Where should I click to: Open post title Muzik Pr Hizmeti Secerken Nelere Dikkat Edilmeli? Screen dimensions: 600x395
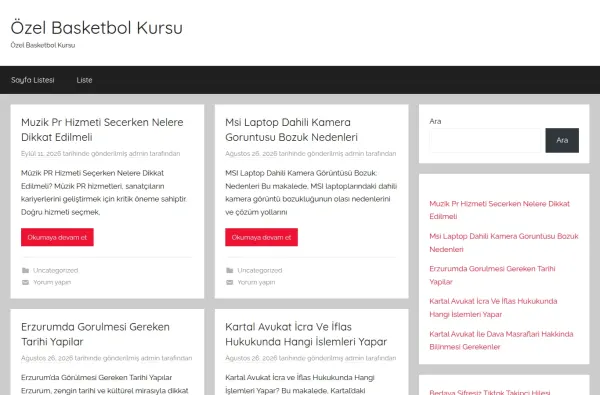(x=102, y=129)
